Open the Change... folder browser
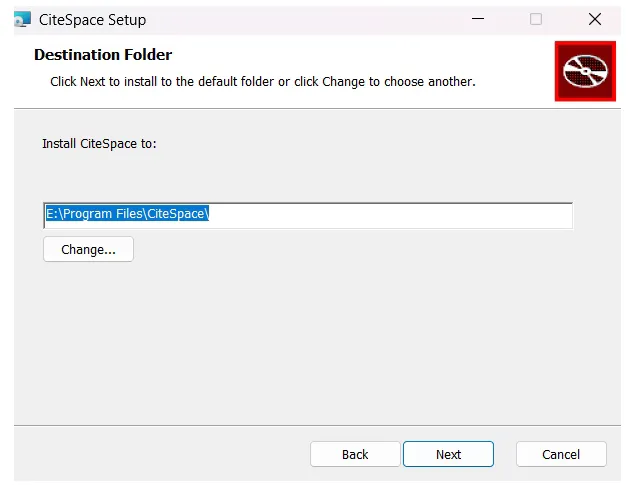 pyautogui.click(x=88, y=249)
